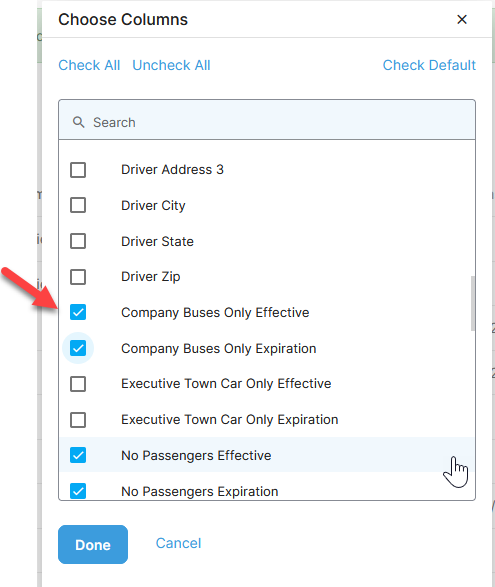Click Cancel to discard changes

178,543
